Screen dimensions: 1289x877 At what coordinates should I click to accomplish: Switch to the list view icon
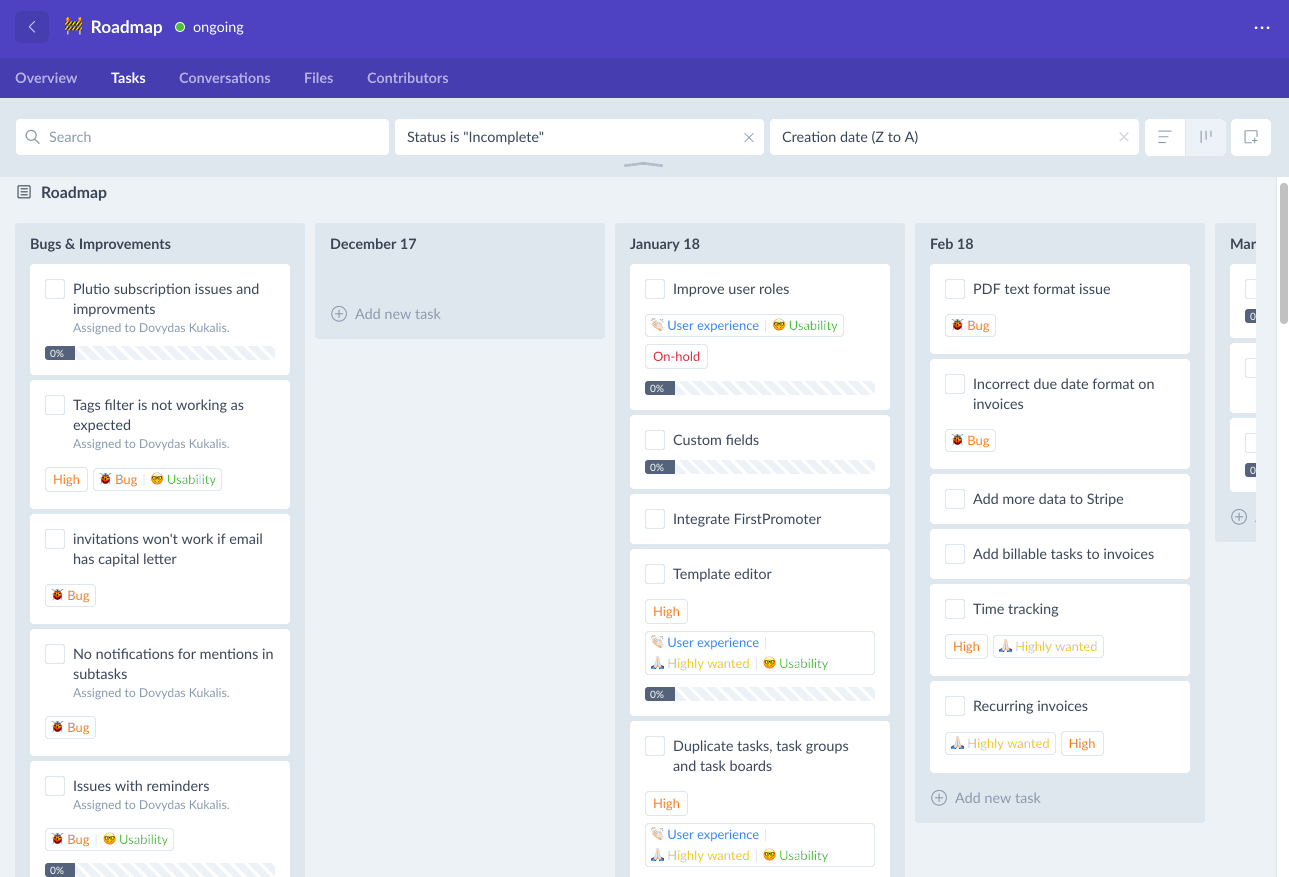[x=1164, y=136]
